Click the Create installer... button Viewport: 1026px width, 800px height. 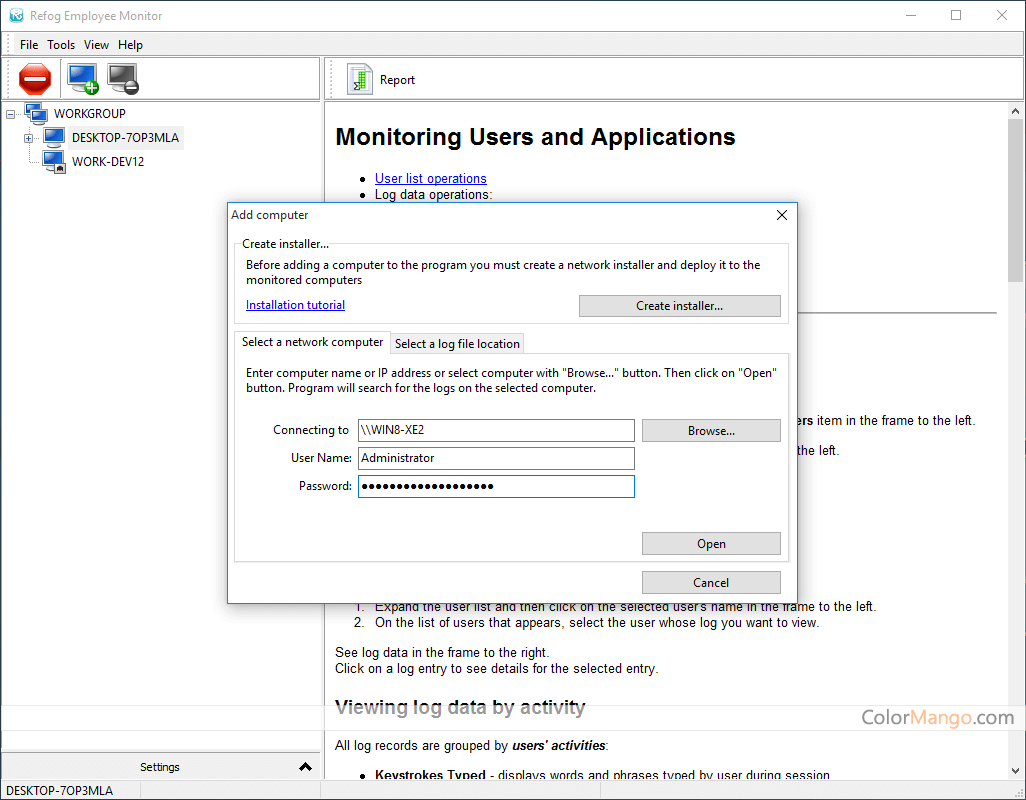pos(679,306)
